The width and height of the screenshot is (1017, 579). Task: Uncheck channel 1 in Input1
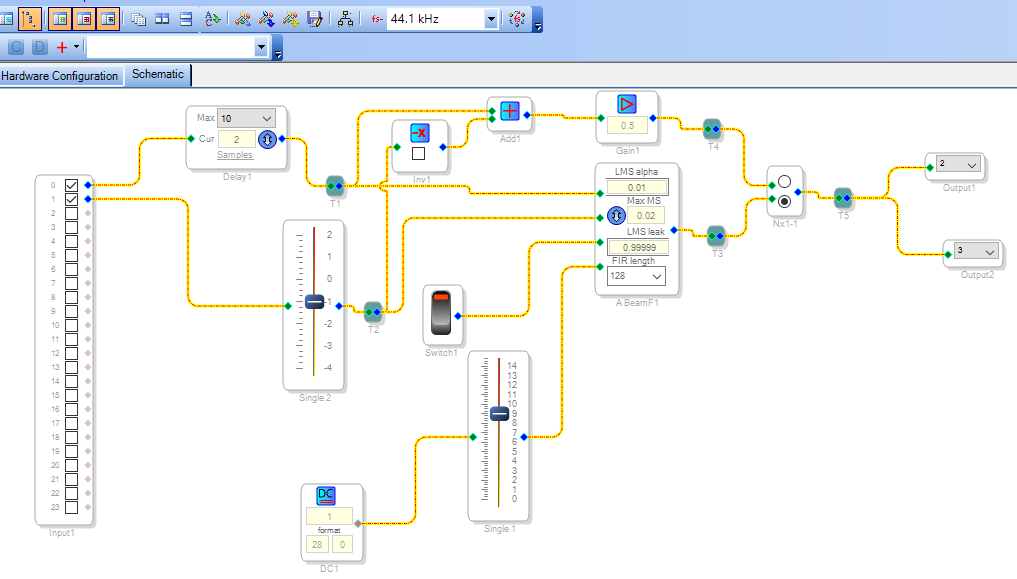[x=71, y=200]
